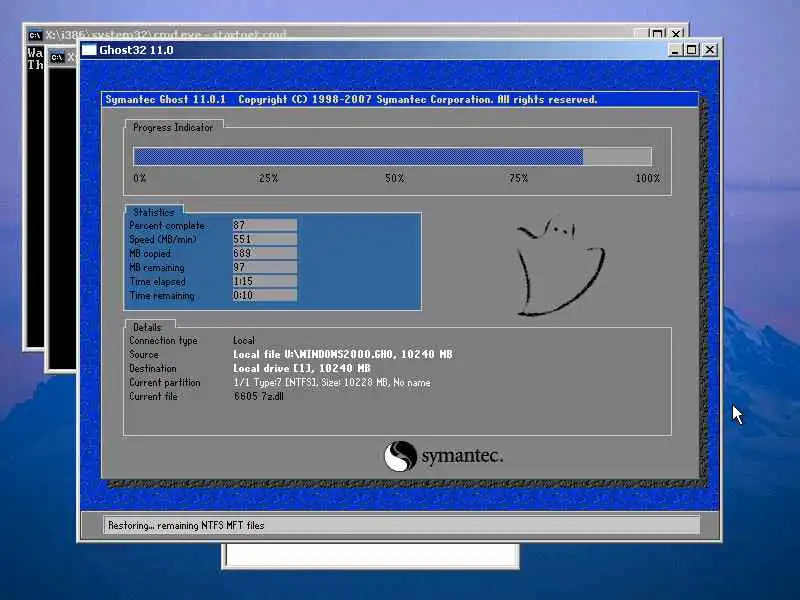Click the 25% progress marker
This screenshot has height=600, width=800.
[x=268, y=178]
